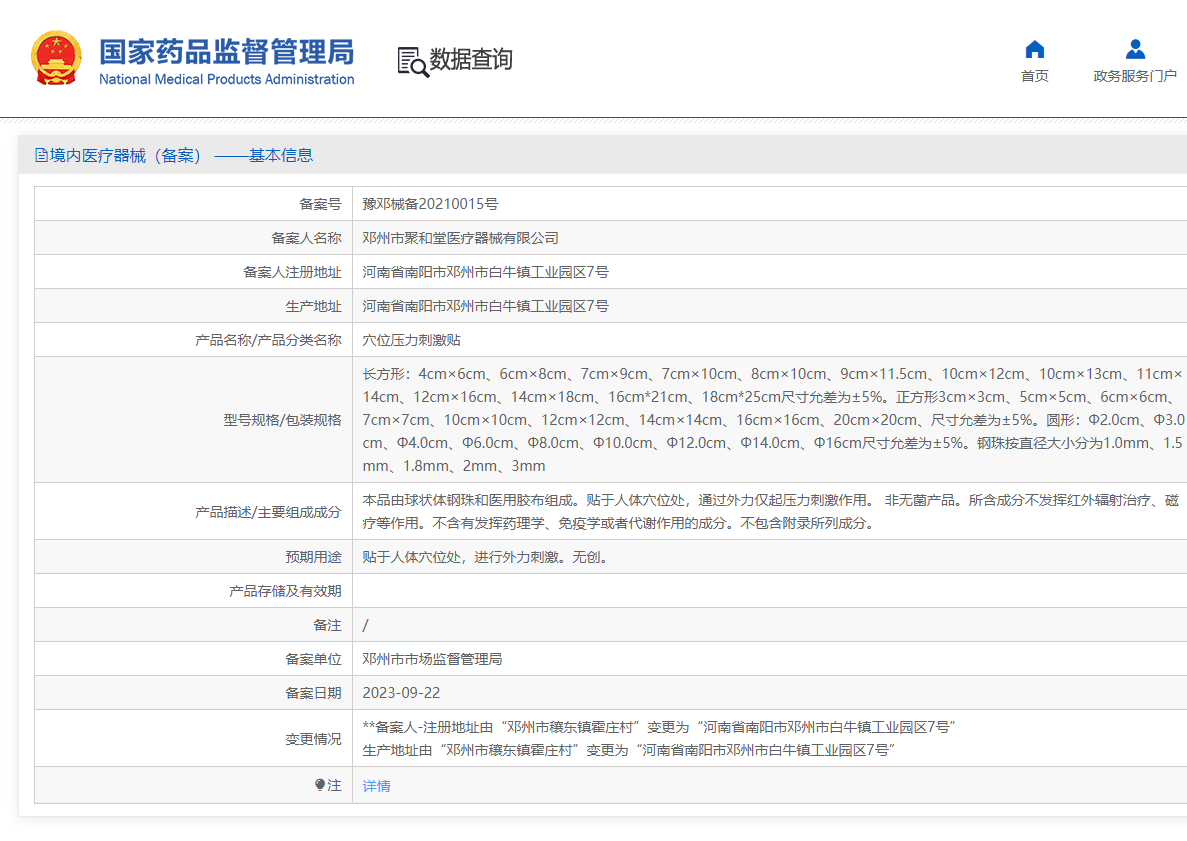This screenshot has width=1187, height=841.
Task: Click the 备注 slash value
Action: coord(366,625)
